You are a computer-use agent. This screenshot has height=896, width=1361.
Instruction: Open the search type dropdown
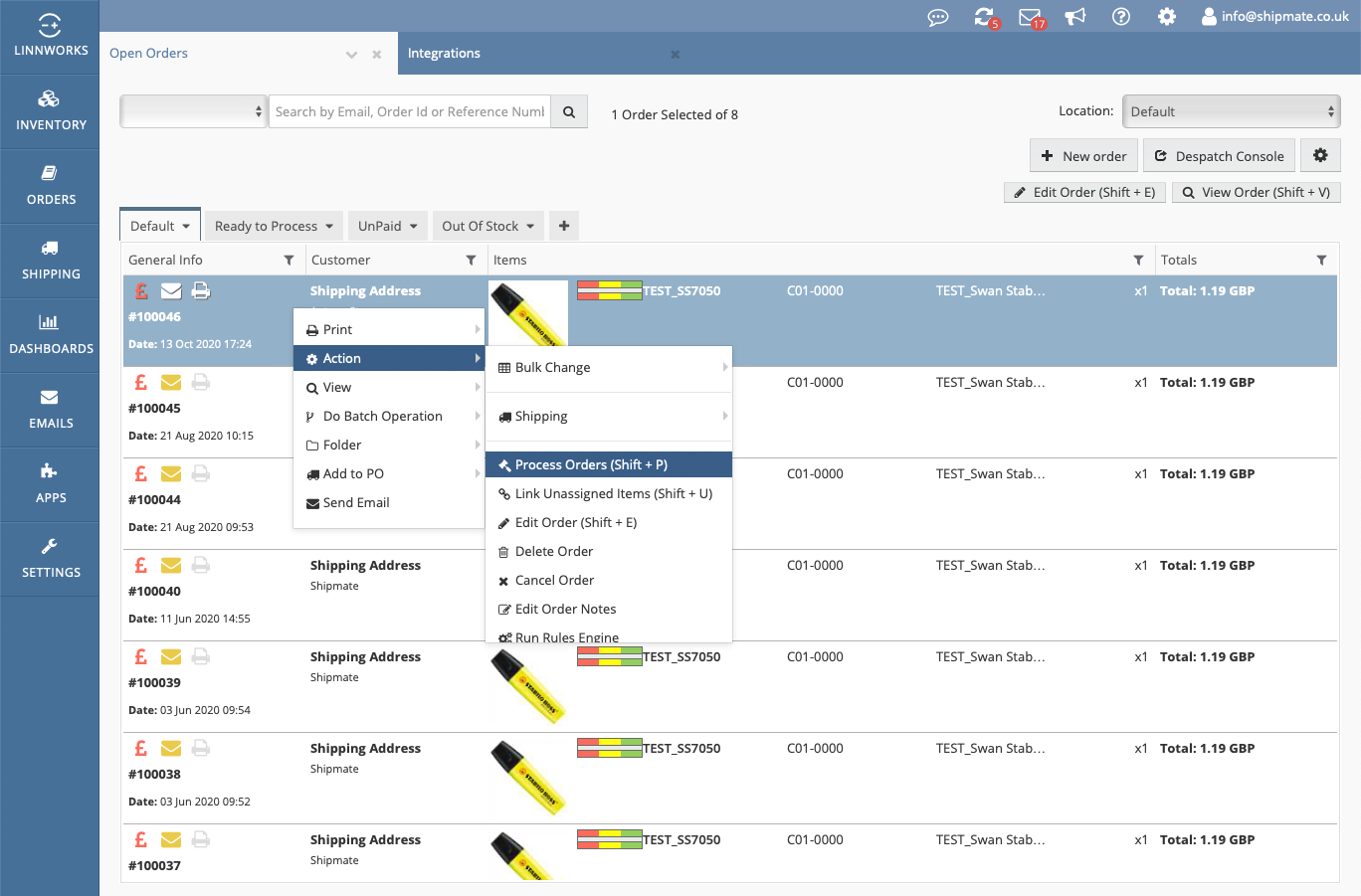point(194,112)
